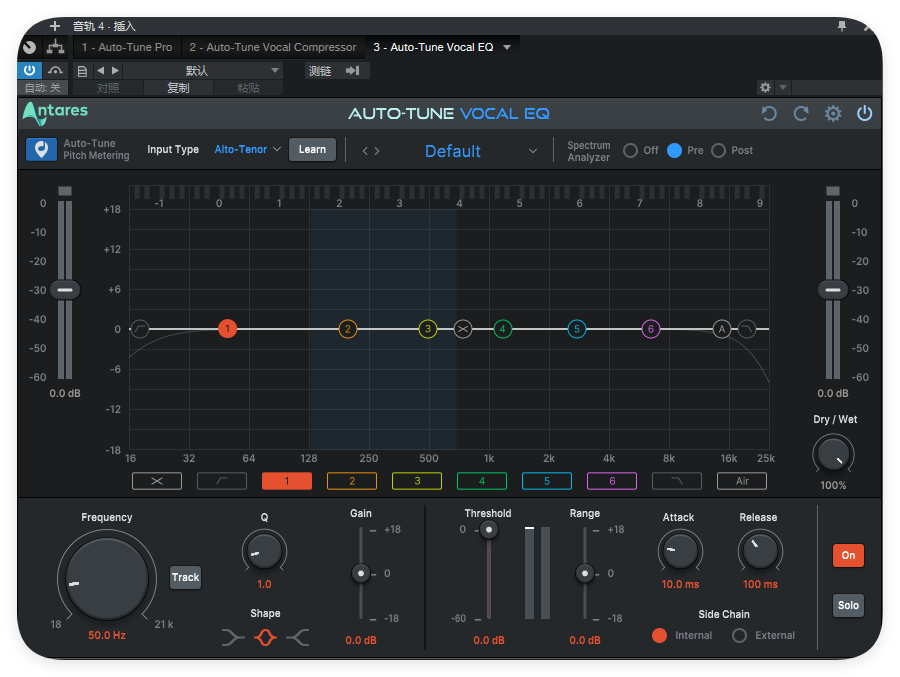The width and height of the screenshot is (900, 677).
Task: Open host gear settings icon
Action: coord(765,87)
